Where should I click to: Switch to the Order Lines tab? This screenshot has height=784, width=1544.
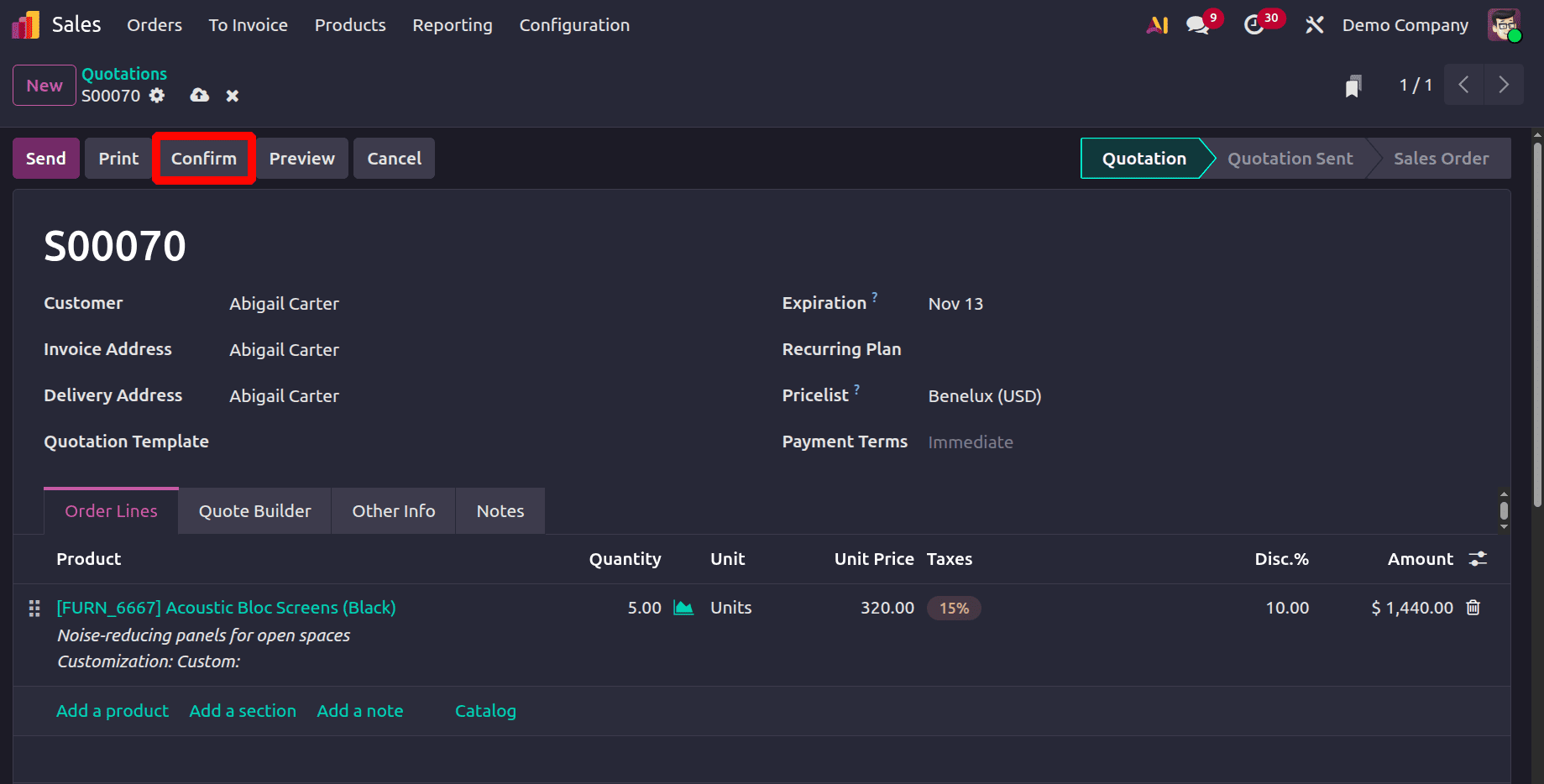pyautogui.click(x=111, y=511)
